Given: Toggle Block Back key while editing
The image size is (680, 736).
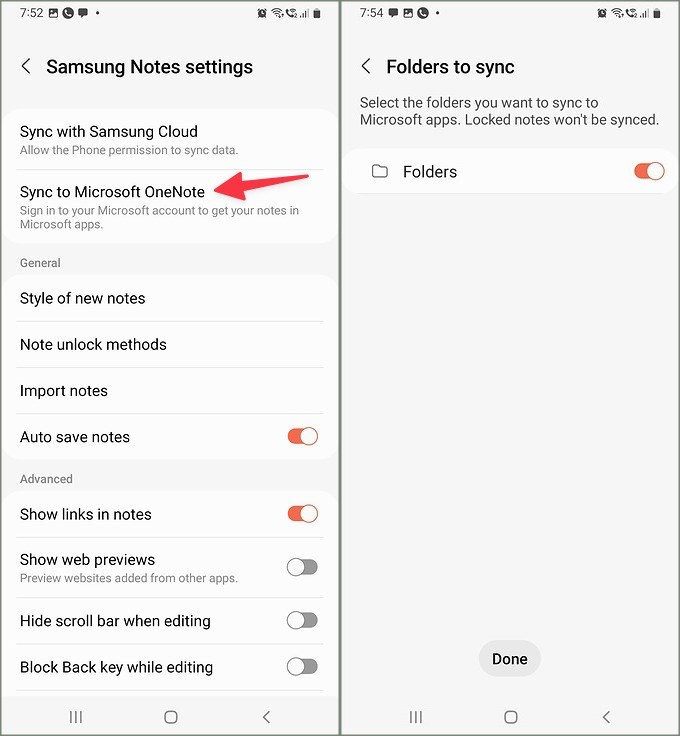Looking at the screenshot, I should (303, 667).
